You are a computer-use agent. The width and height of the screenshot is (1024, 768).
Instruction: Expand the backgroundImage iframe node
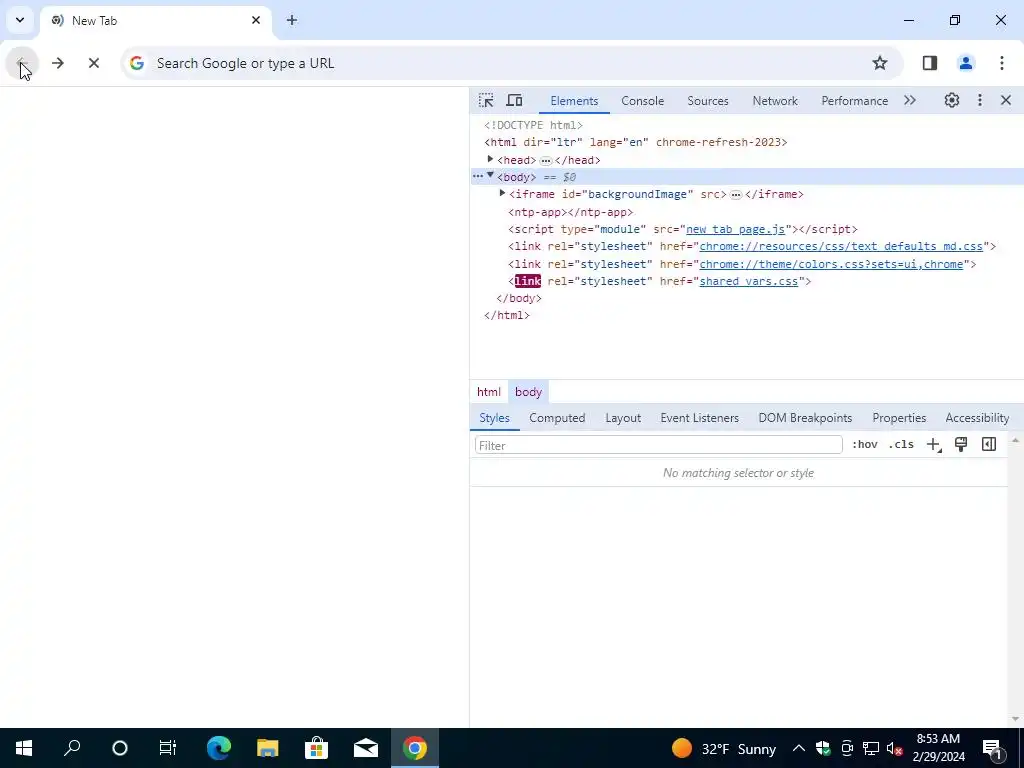click(x=502, y=193)
